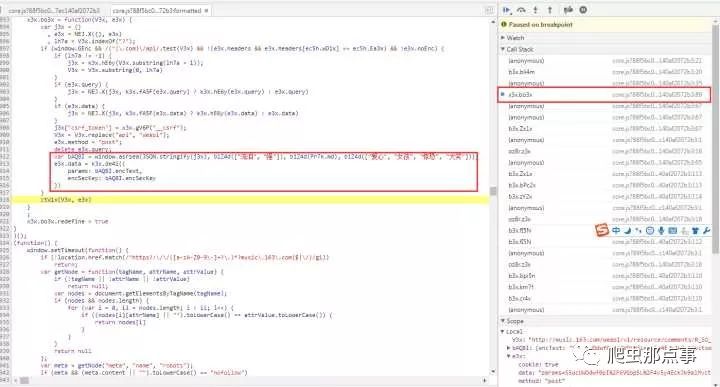Viewport: 720px width, 387px height.
Task: Select the x3x.bo3x call stack frame
Action: pos(604,95)
